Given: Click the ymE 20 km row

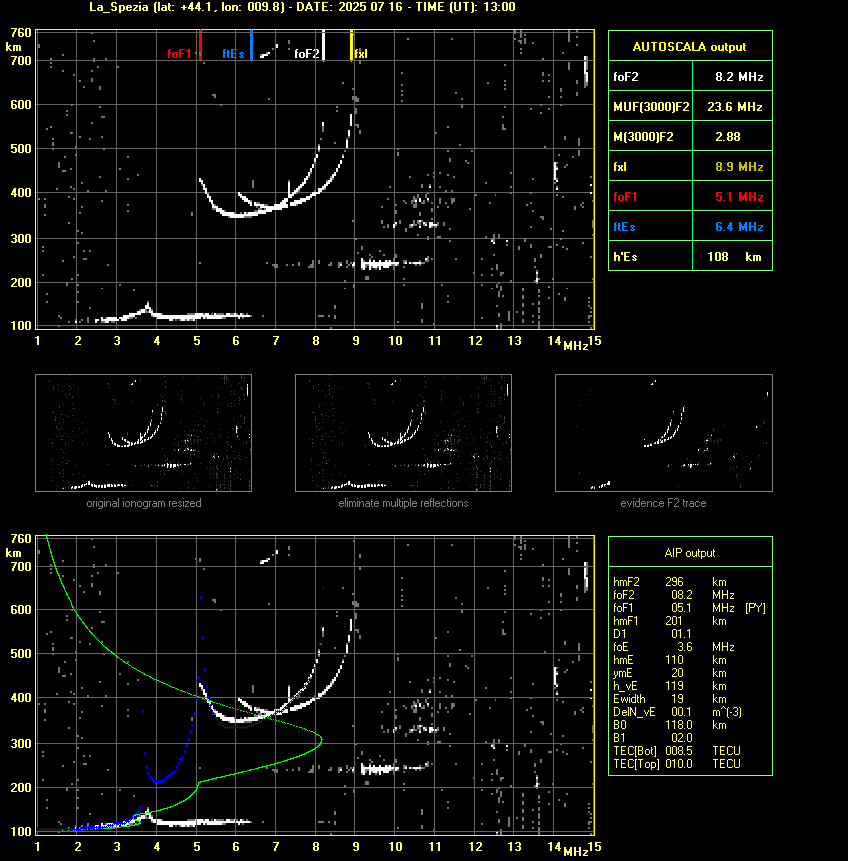Looking at the screenshot, I should click(x=670, y=673).
